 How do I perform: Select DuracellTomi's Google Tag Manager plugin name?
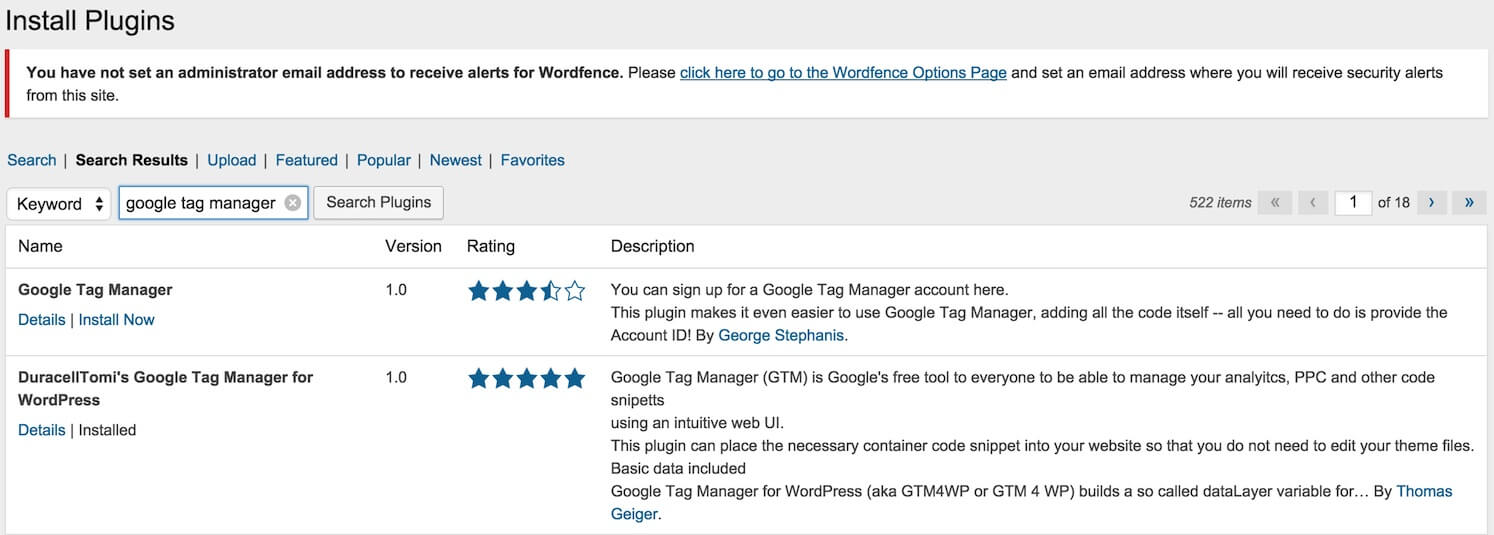[165, 388]
